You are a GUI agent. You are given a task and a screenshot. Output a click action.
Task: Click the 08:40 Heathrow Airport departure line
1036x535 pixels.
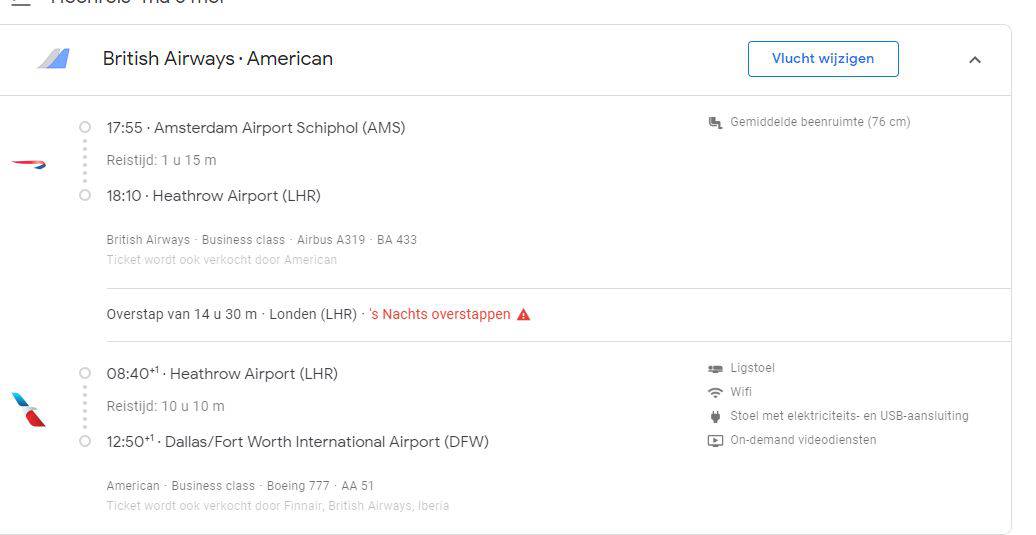[x=222, y=374]
